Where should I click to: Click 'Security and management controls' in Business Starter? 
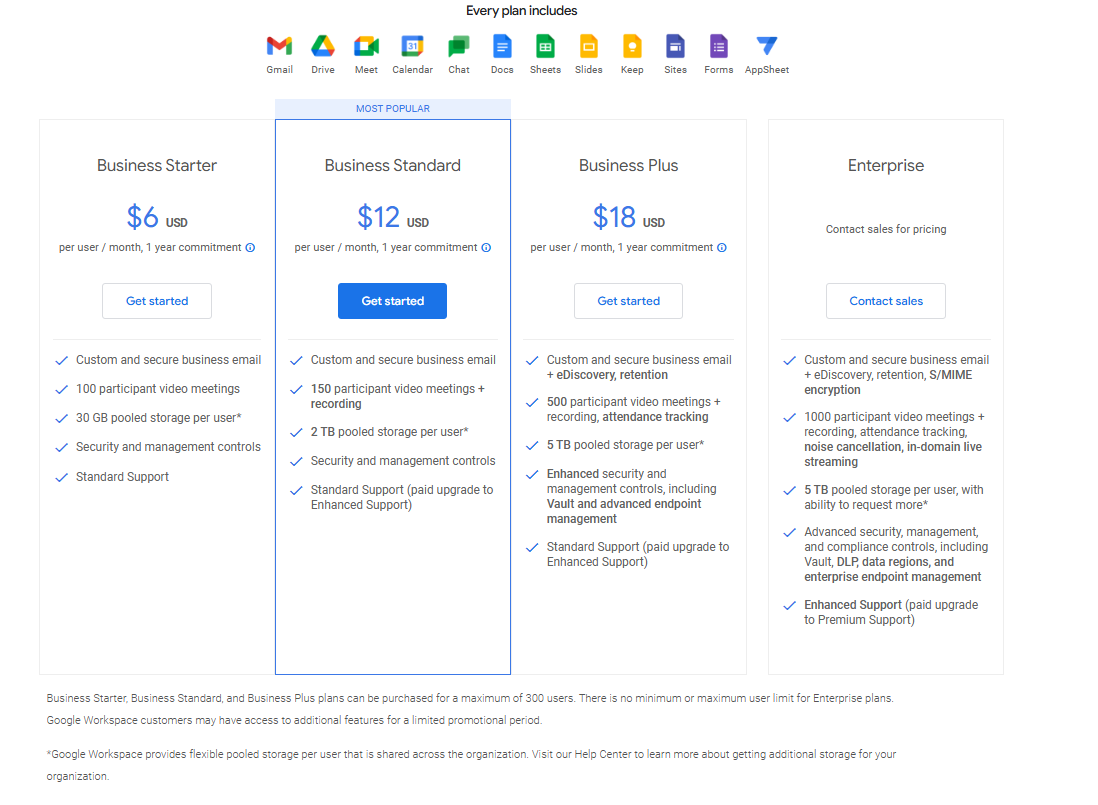pyautogui.click(x=168, y=447)
